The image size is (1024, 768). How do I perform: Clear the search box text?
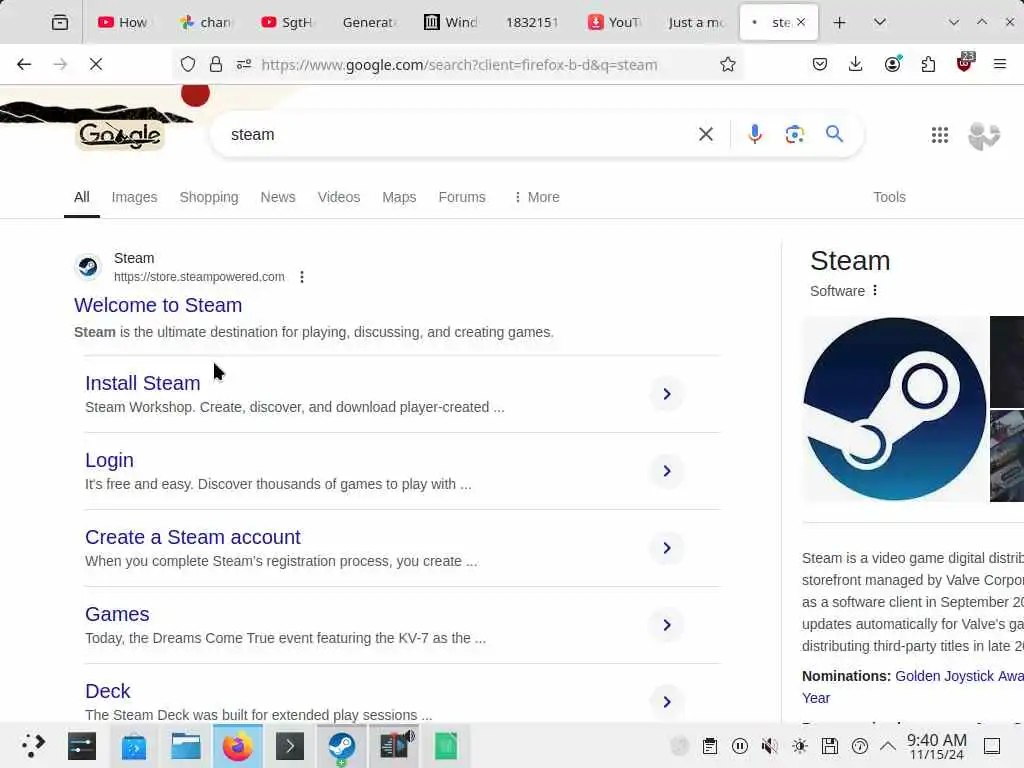pyautogui.click(x=706, y=135)
